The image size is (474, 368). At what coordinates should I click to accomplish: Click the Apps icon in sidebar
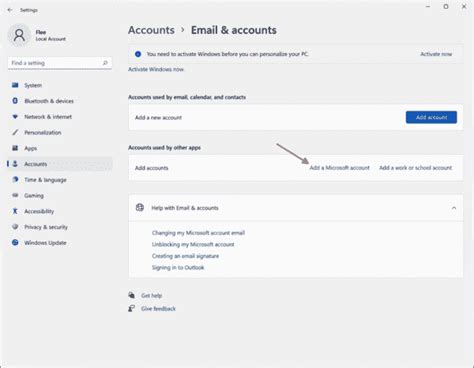15,148
